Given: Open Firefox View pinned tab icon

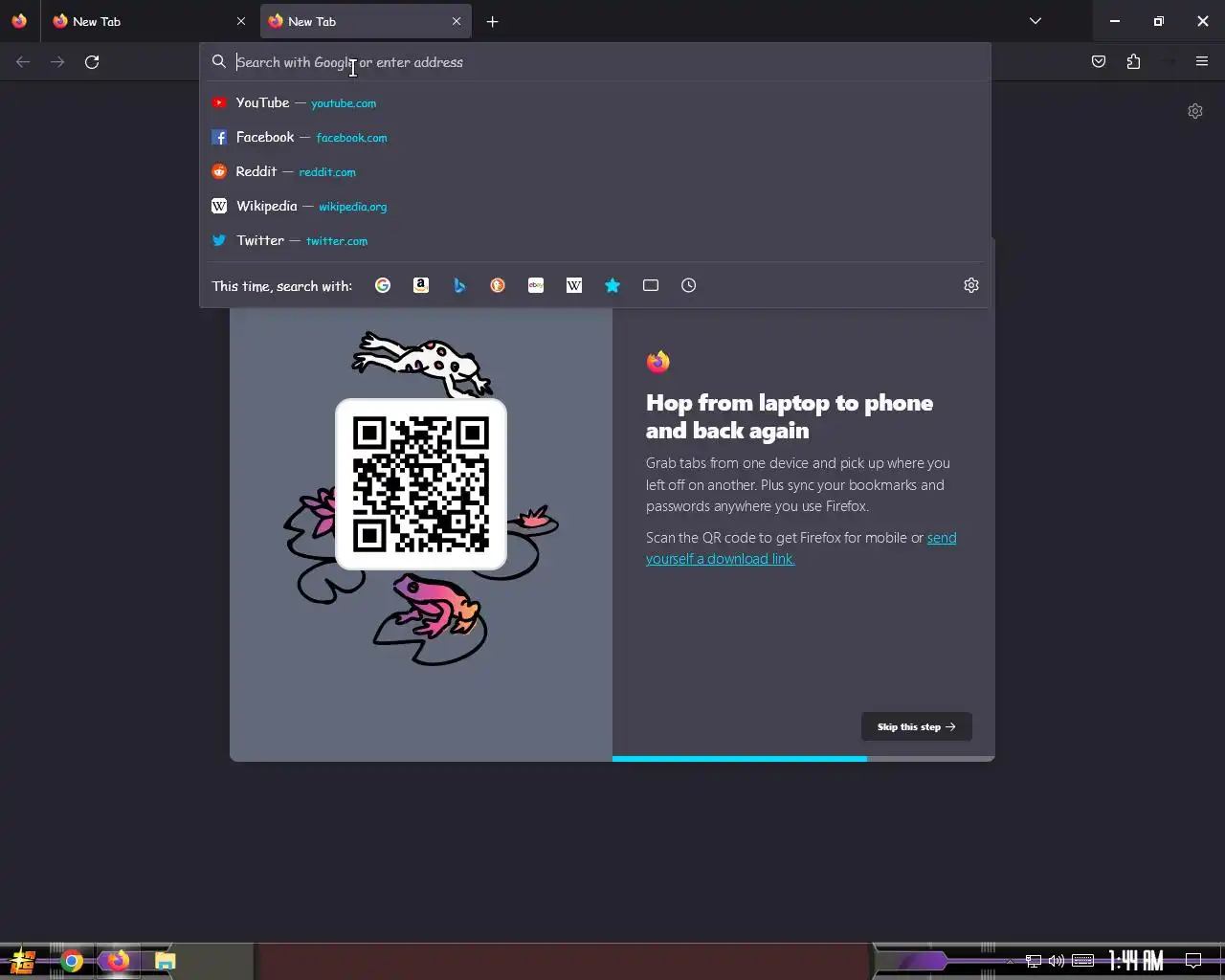Looking at the screenshot, I should click(19, 21).
